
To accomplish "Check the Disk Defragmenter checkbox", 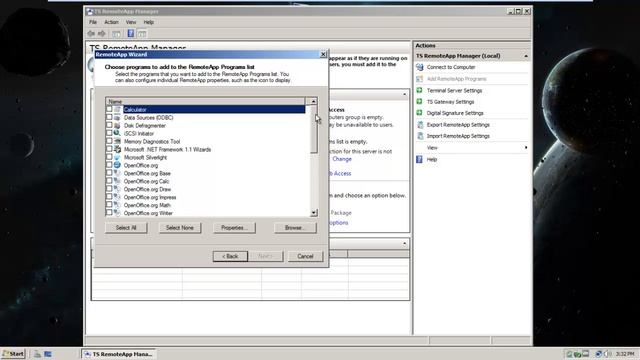I will pos(109,125).
